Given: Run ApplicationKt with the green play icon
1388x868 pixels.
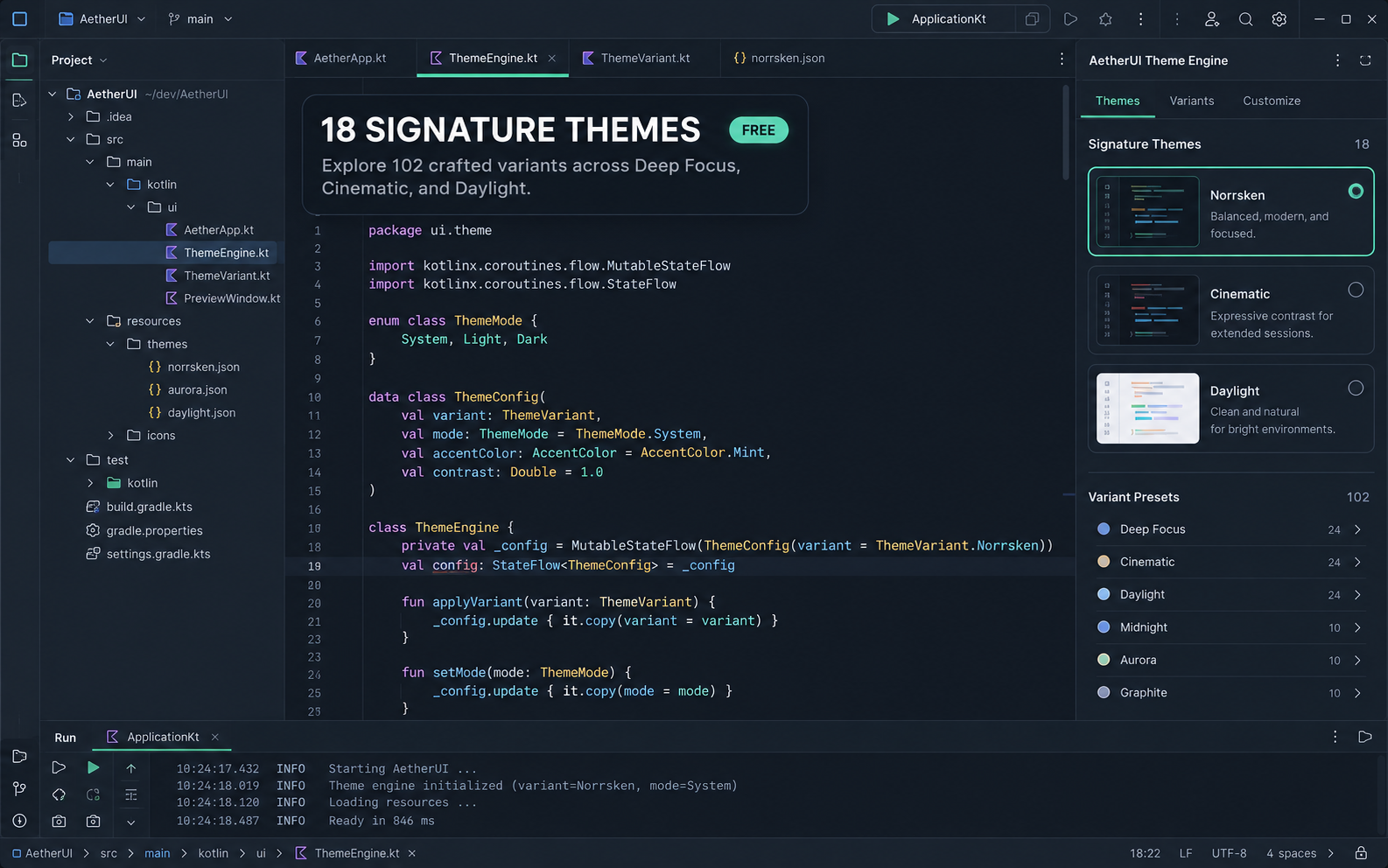Looking at the screenshot, I should tap(892, 19).
